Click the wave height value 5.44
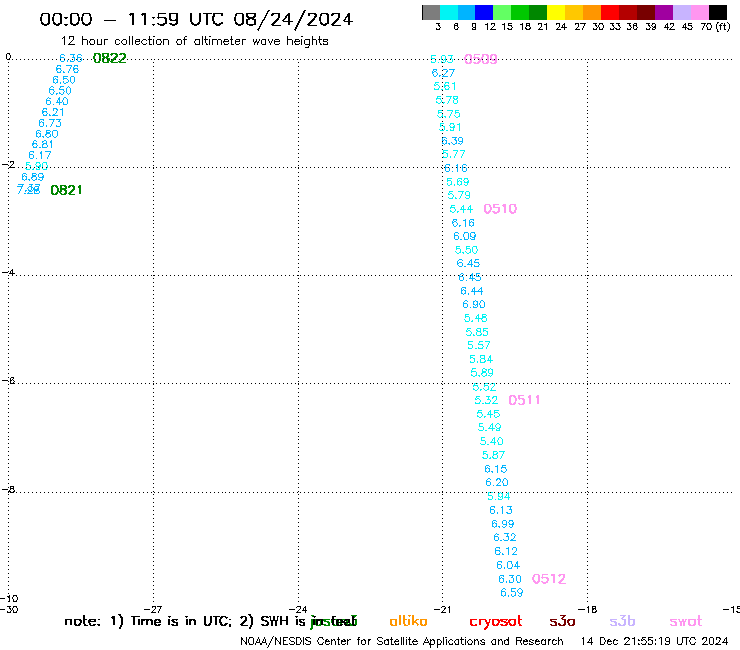 coord(461,209)
